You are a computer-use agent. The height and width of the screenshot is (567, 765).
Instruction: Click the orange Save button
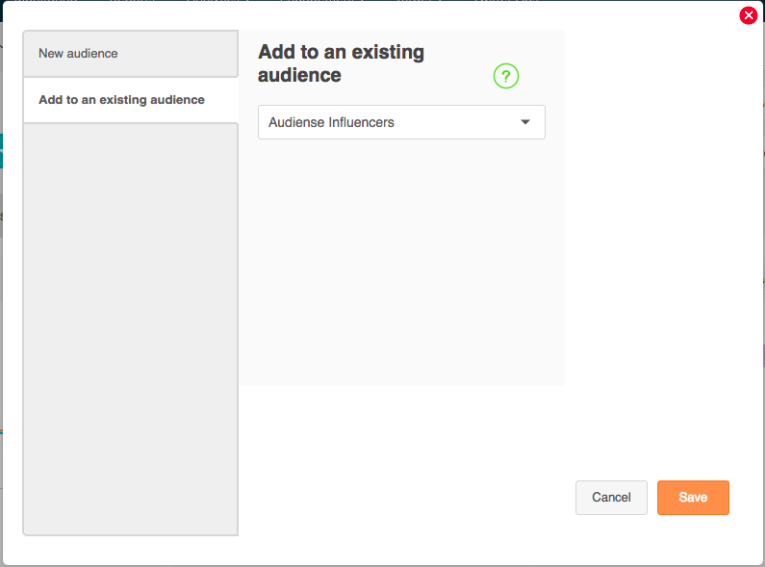(693, 497)
